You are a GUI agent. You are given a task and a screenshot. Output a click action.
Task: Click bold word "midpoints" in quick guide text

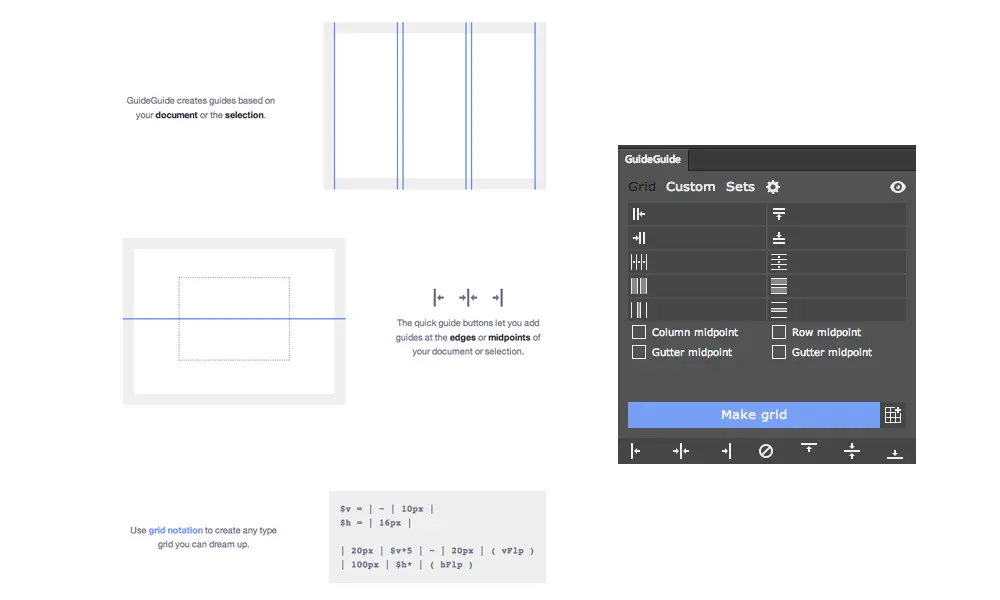(x=509, y=337)
